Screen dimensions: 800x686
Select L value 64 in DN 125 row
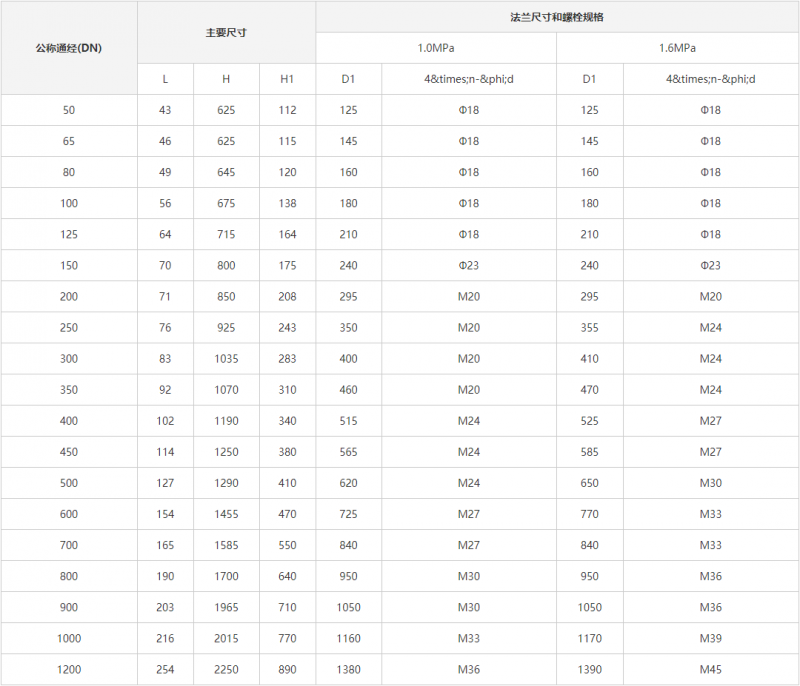click(x=165, y=235)
